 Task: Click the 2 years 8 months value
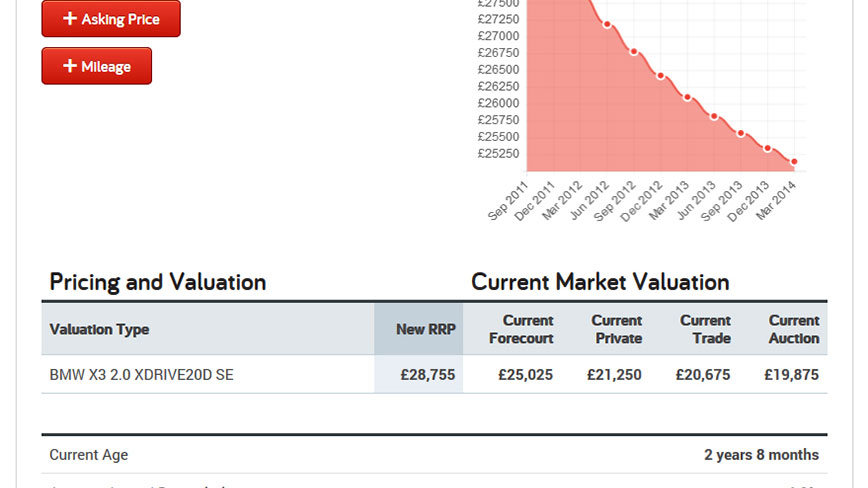pyautogui.click(x=761, y=455)
